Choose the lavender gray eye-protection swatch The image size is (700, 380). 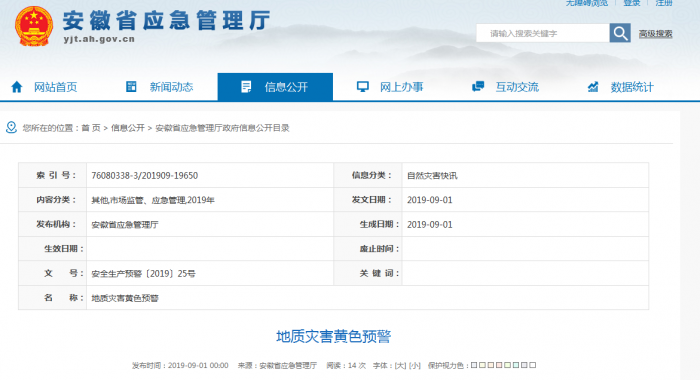524,365
